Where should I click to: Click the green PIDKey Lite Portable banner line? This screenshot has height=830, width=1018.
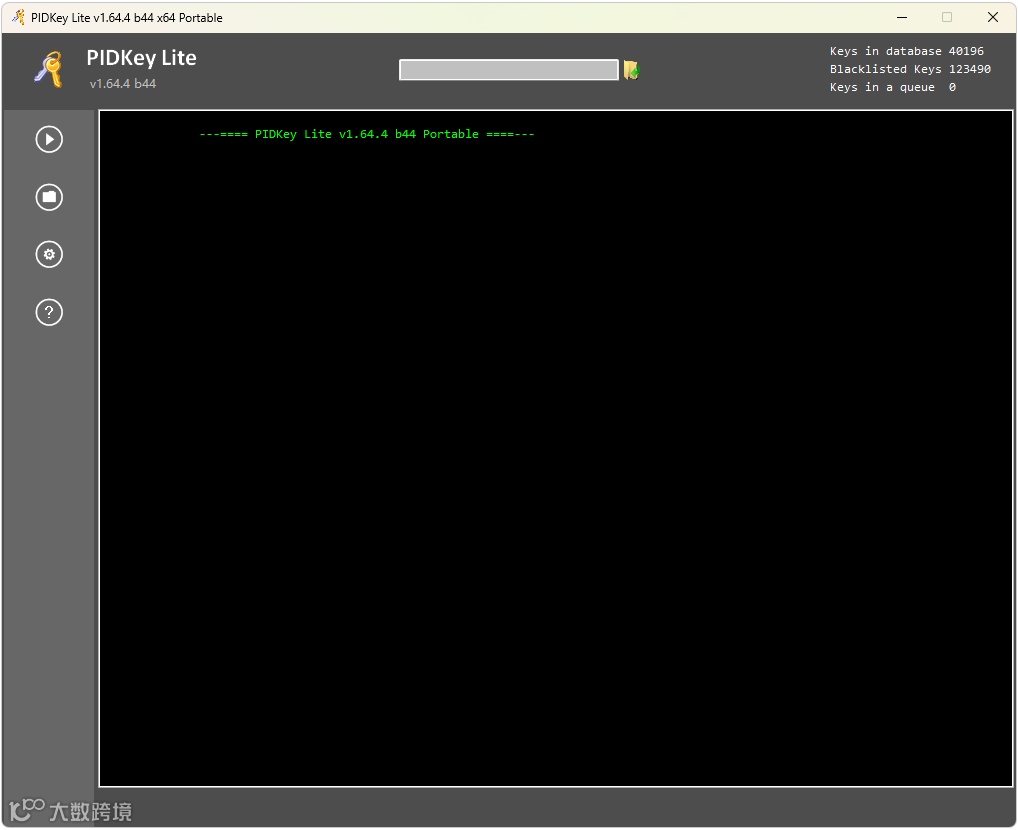[x=367, y=134]
